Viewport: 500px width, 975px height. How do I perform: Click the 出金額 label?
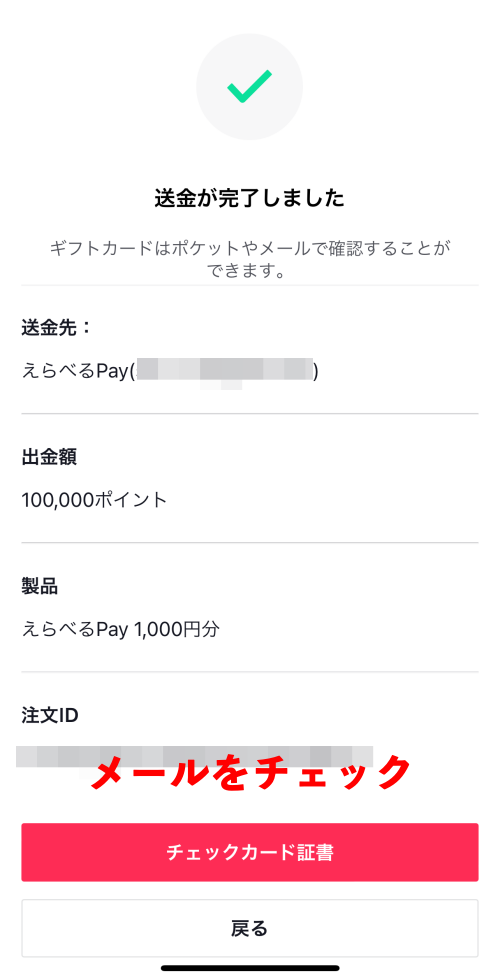pyautogui.click(x=49, y=457)
